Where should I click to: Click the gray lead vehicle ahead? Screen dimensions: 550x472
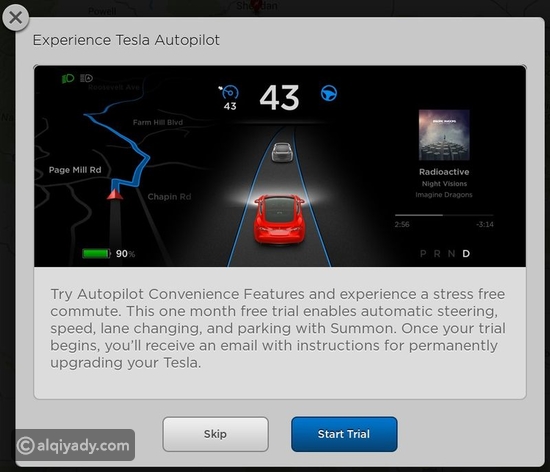point(282,152)
